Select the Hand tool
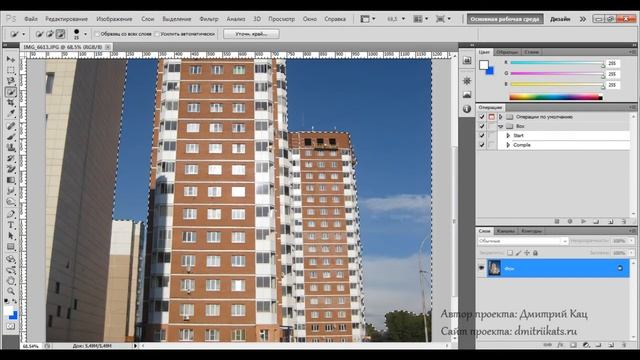 (11, 280)
